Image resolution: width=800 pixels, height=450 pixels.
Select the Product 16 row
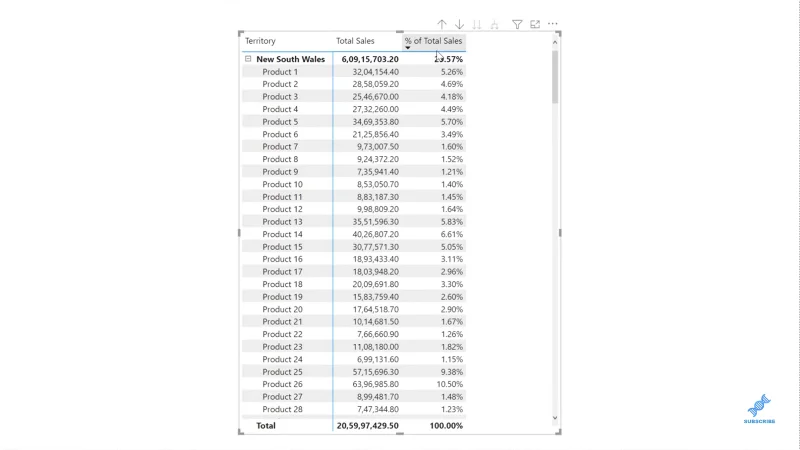tap(354, 259)
